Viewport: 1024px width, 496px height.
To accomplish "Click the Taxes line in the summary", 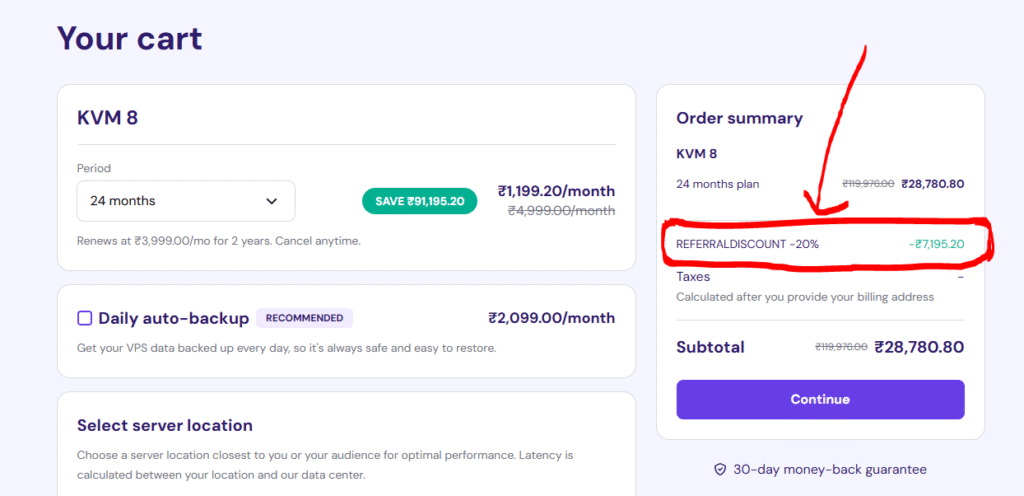I will (x=693, y=276).
